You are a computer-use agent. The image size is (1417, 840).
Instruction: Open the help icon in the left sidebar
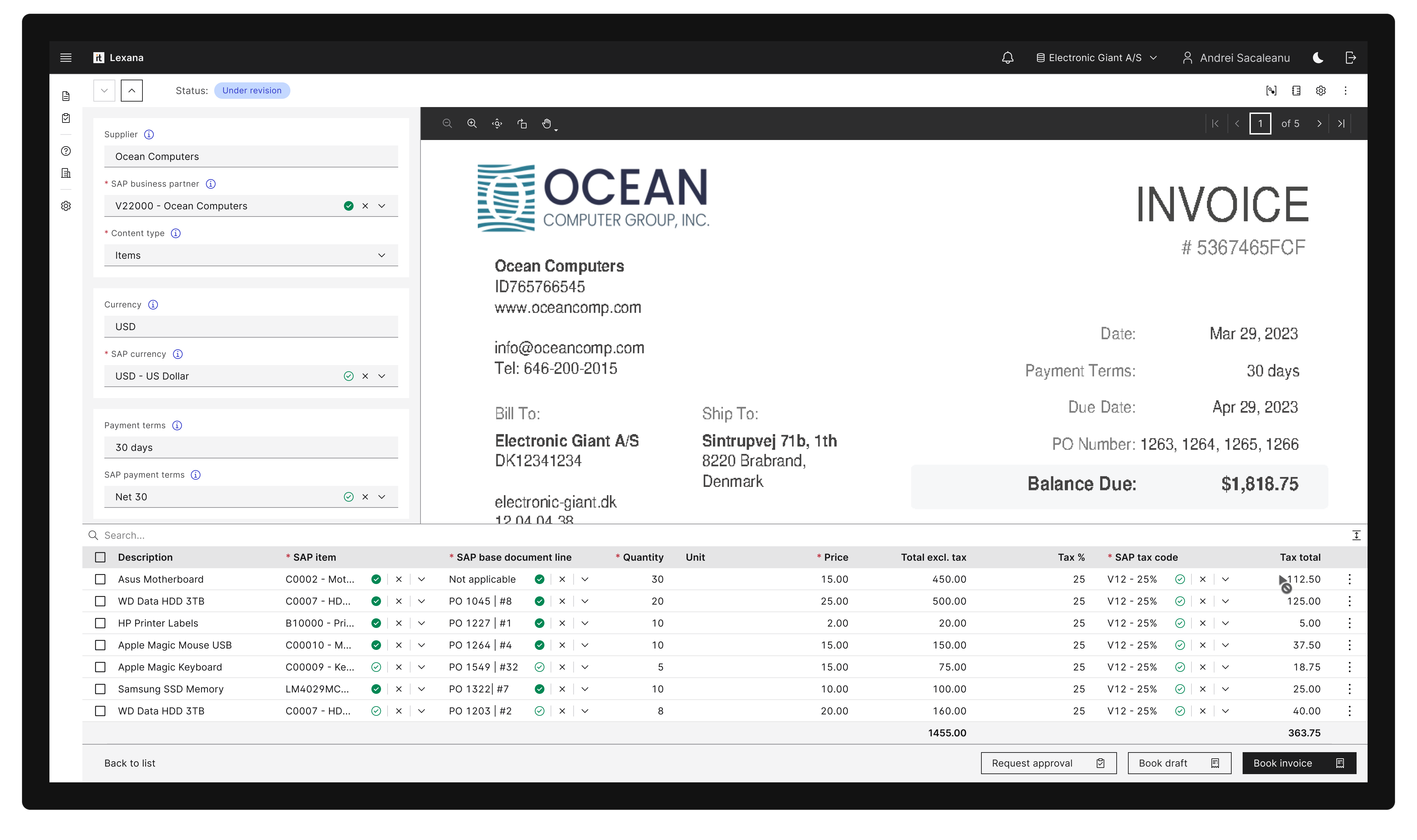point(66,151)
